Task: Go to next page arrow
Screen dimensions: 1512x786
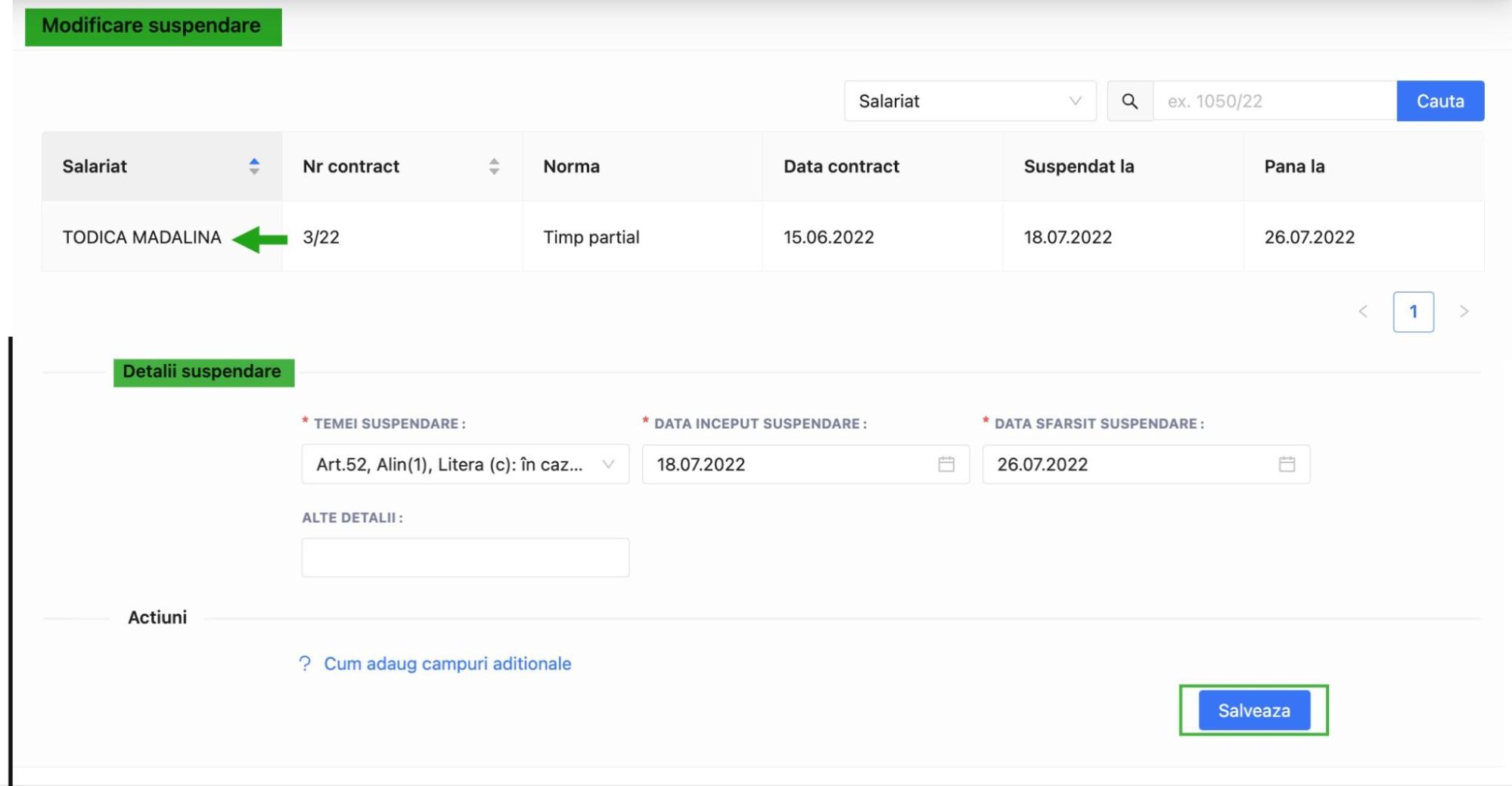Action: click(x=1464, y=312)
